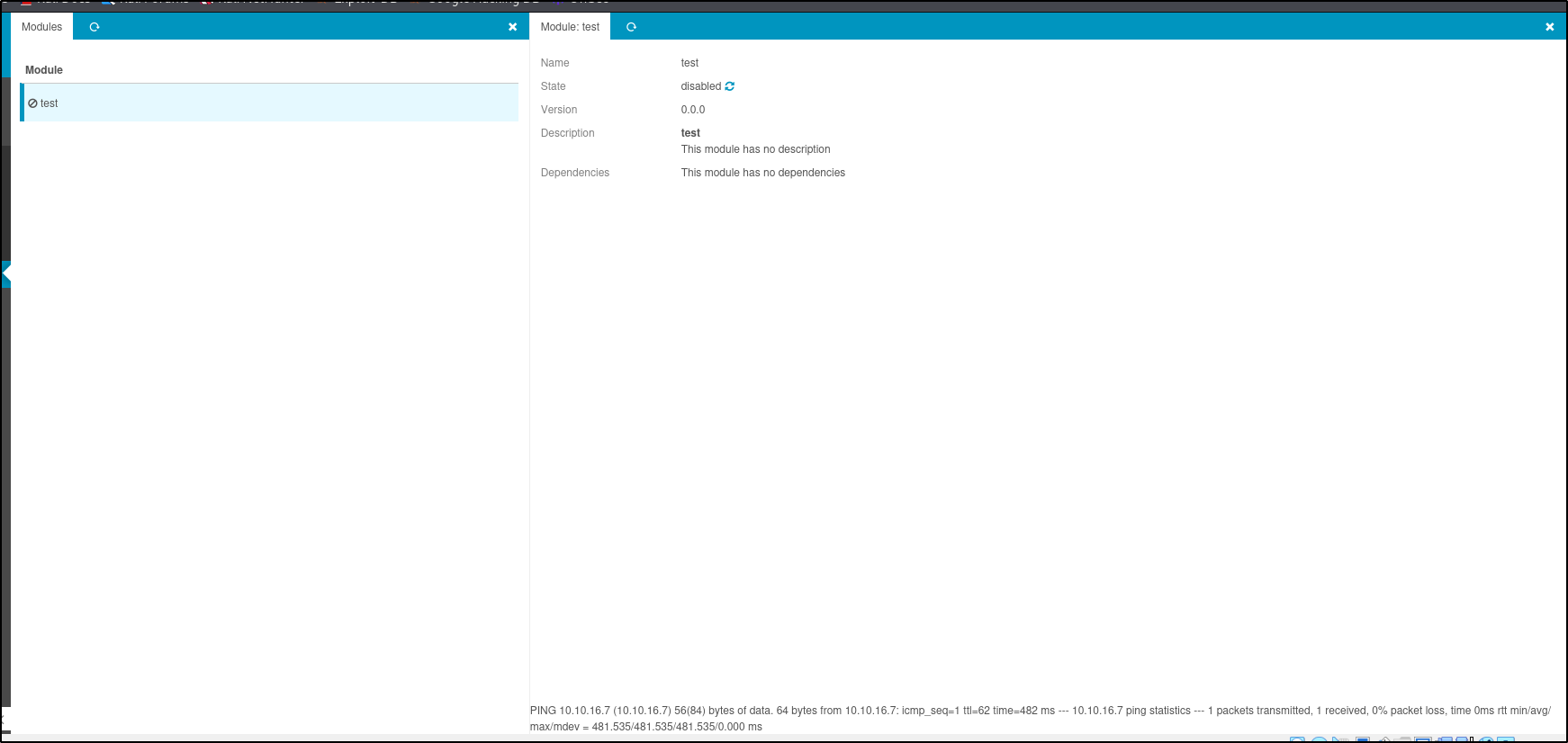This screenshot has width=1568, height=743.
Task: Click the disabled icon beside test in module list
Action: click(x=32, y=103)
